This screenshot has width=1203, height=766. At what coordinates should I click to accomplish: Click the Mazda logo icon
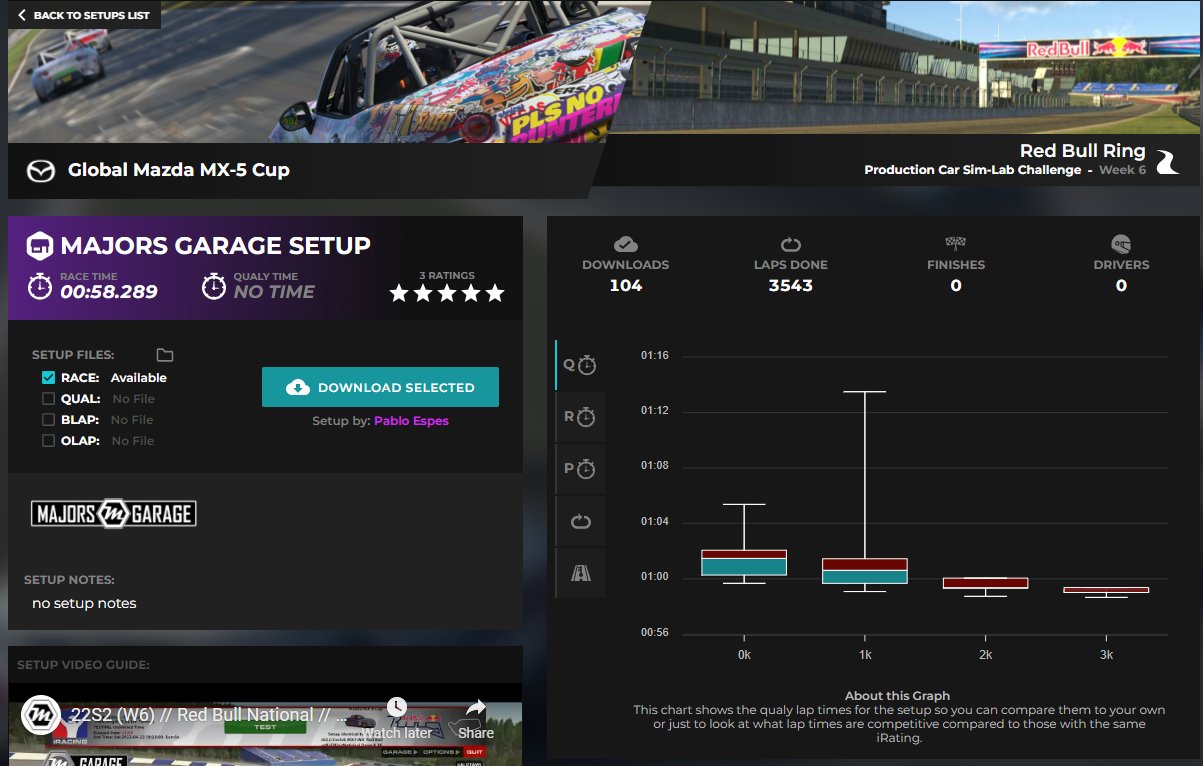(40, 170)
